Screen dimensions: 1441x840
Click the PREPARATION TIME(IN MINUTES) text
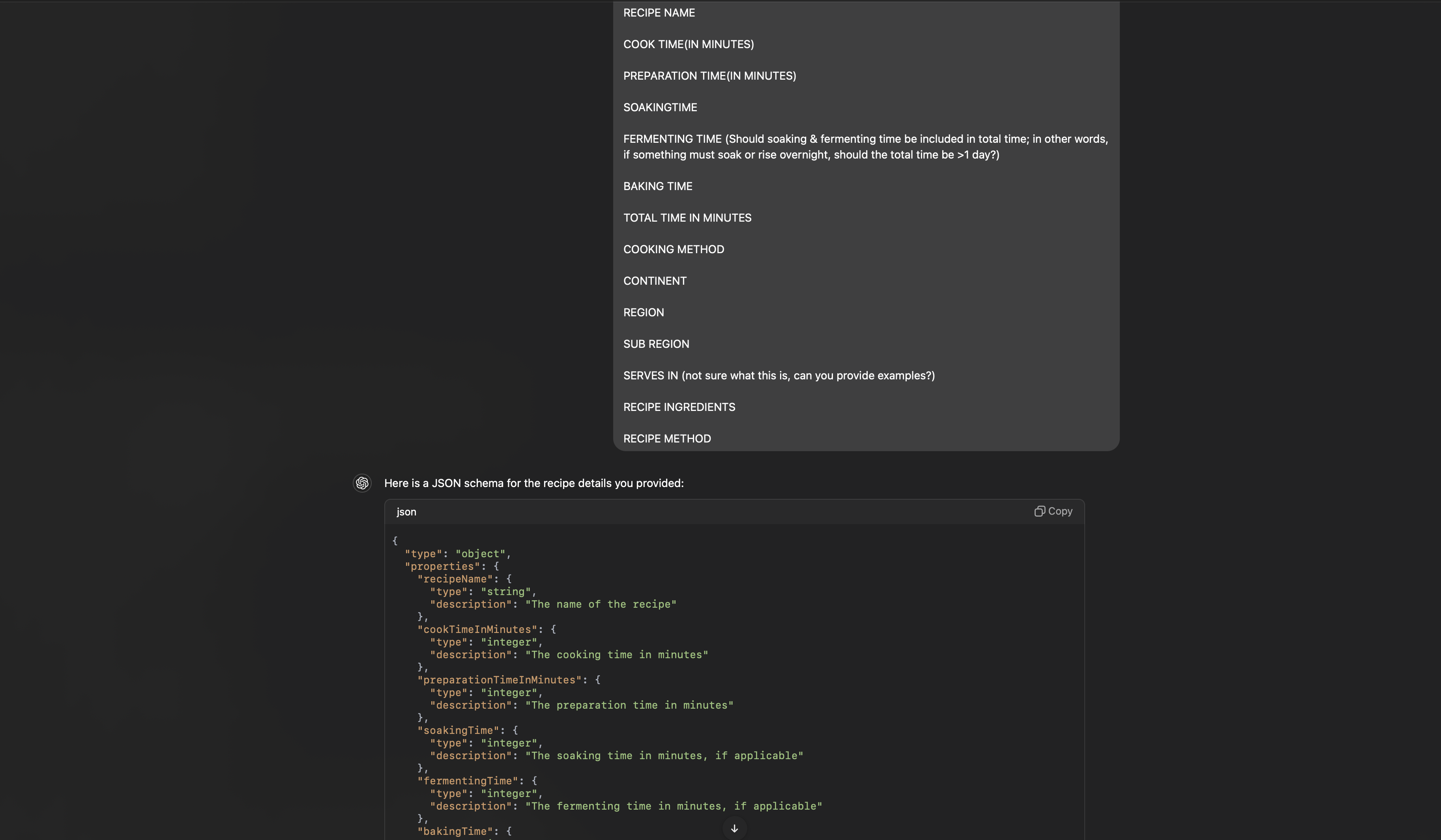pos(709,76)
